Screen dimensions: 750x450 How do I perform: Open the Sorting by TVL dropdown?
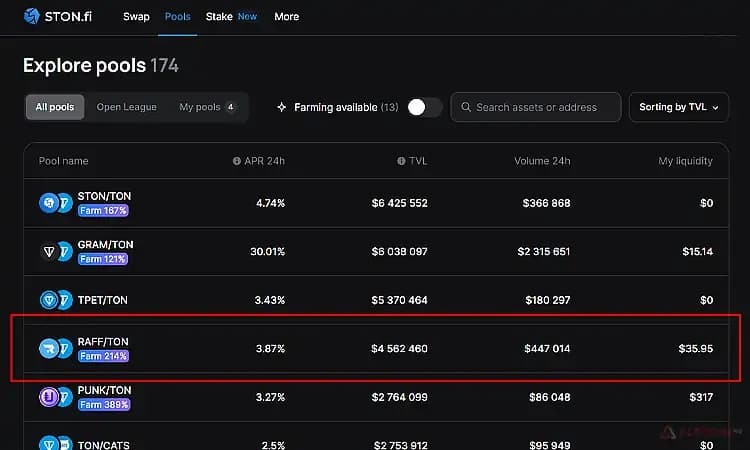[679, 107]
